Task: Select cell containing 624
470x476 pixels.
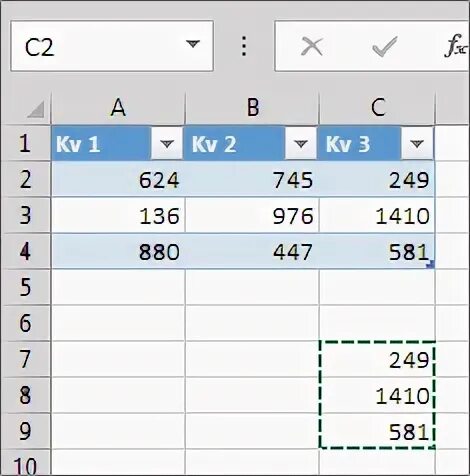Action: coord(118,179)
